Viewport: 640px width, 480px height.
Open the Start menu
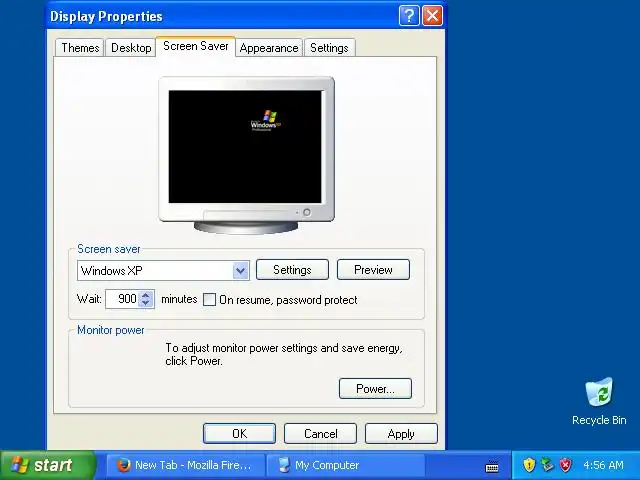[x=47, y=465]
